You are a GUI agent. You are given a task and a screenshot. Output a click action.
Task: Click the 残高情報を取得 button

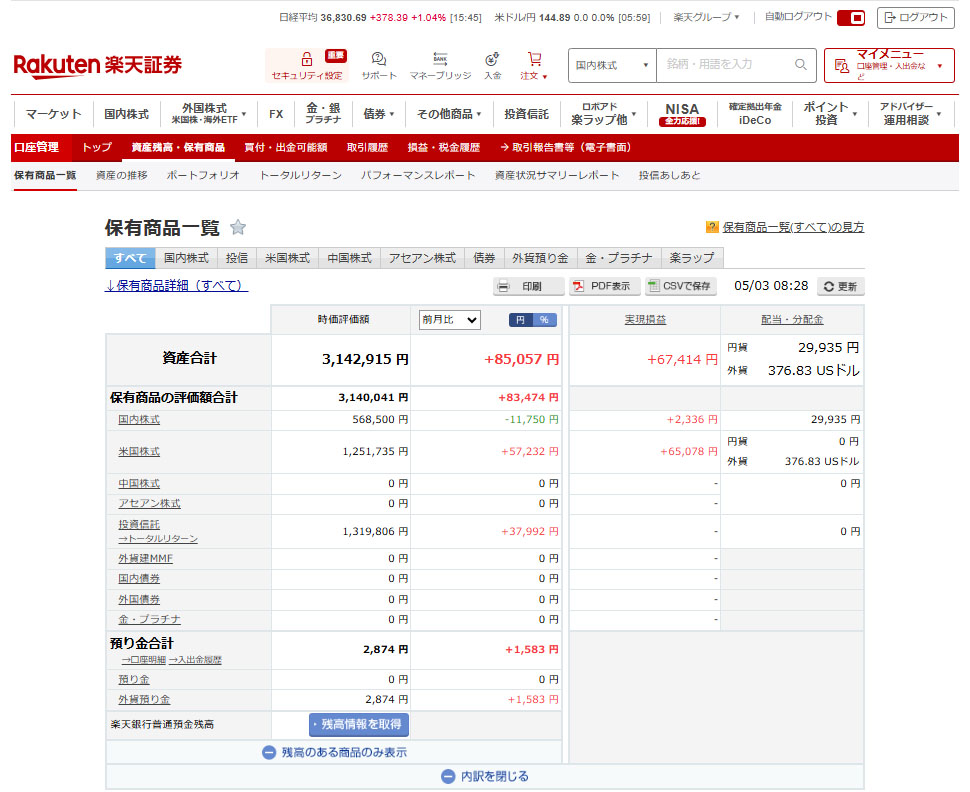pos(359,724)
